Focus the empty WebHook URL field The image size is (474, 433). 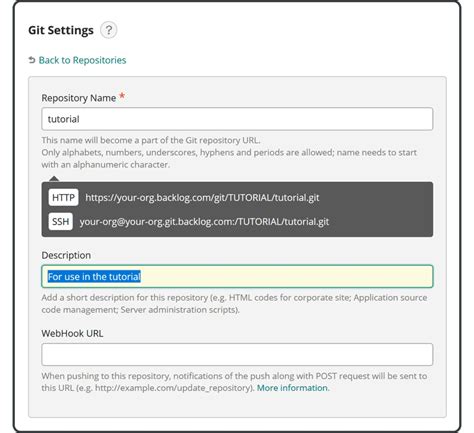click(237, 355)
